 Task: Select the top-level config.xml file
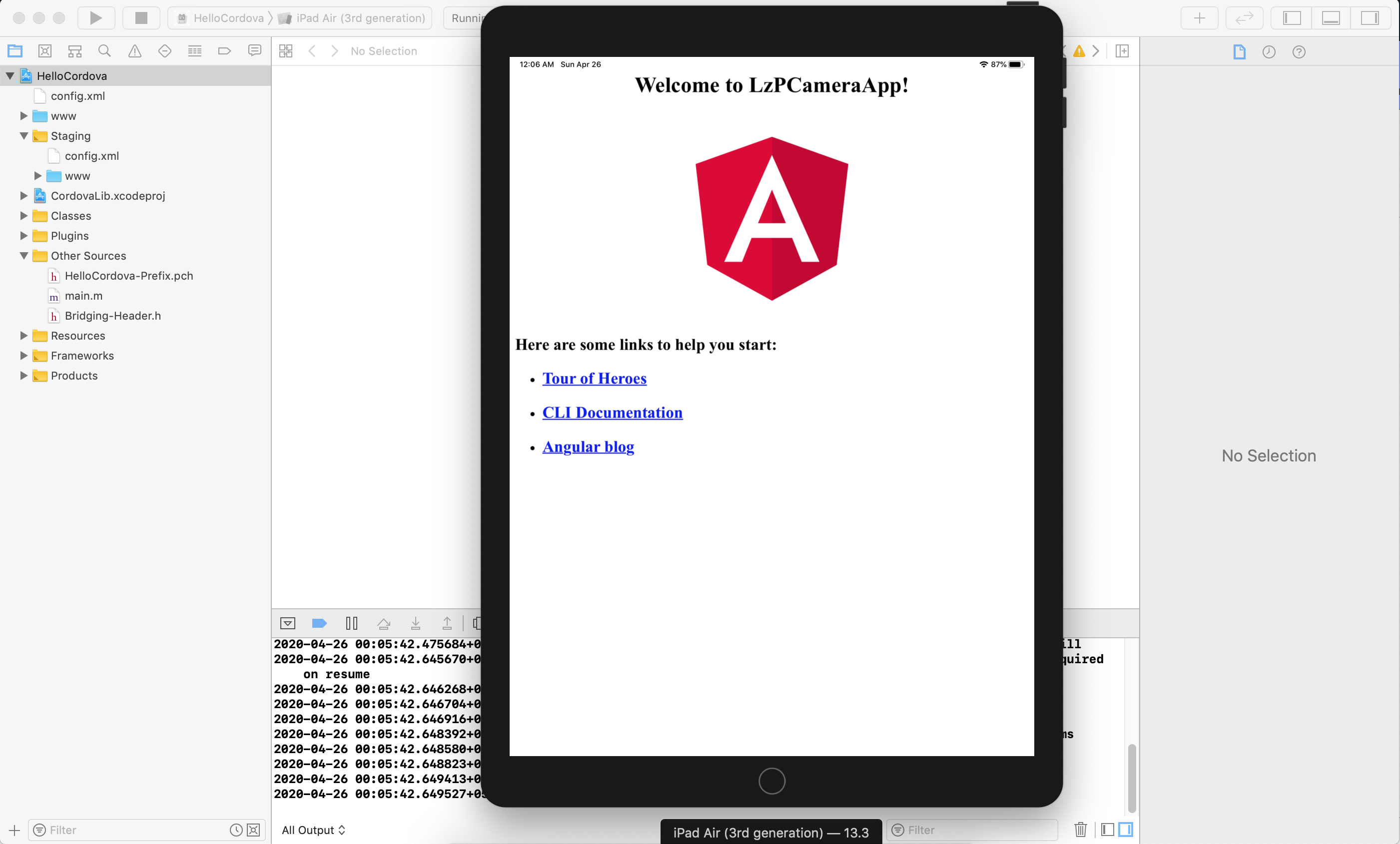(78, 96)
